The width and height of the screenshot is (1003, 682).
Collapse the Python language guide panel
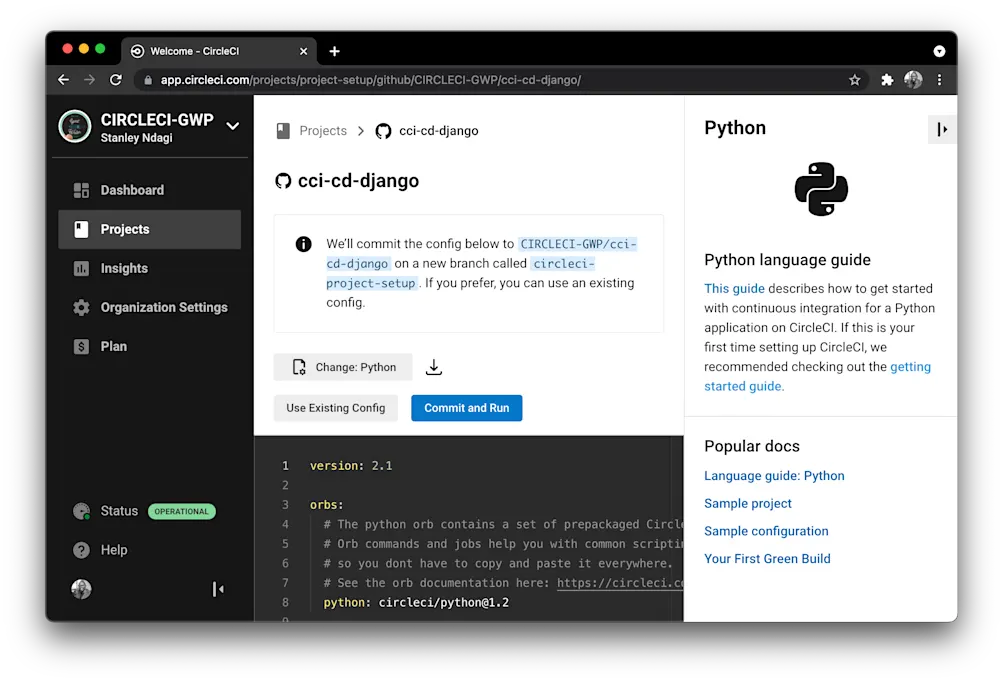click(941, 129)
